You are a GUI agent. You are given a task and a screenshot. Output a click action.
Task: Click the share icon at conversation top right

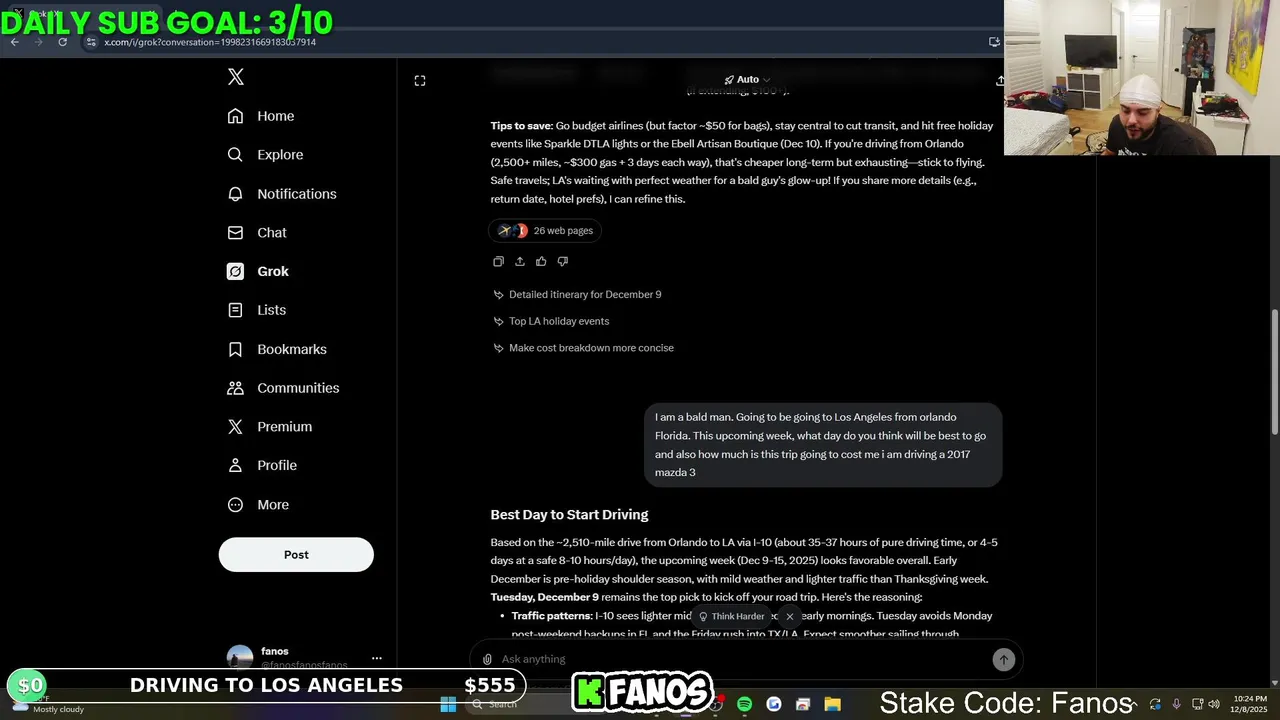click(999, 81)
